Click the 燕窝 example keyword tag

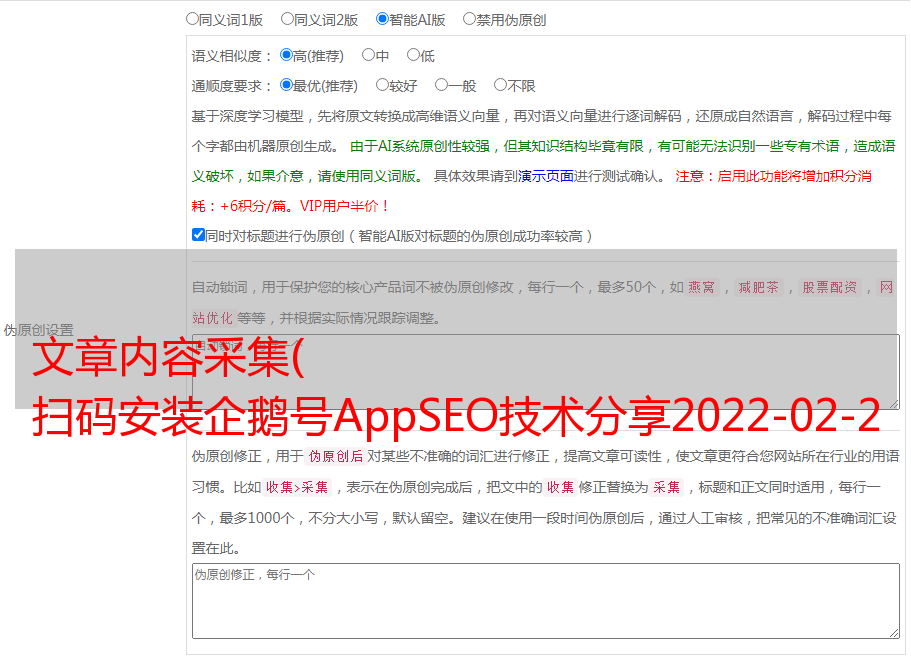pyautogui.click(x=701, y=288)
